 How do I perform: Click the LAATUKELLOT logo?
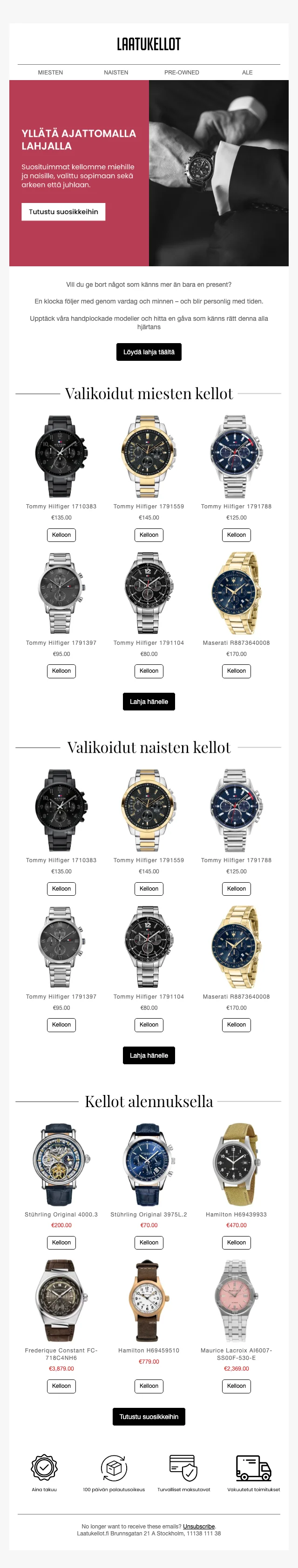tap(149, 44)
